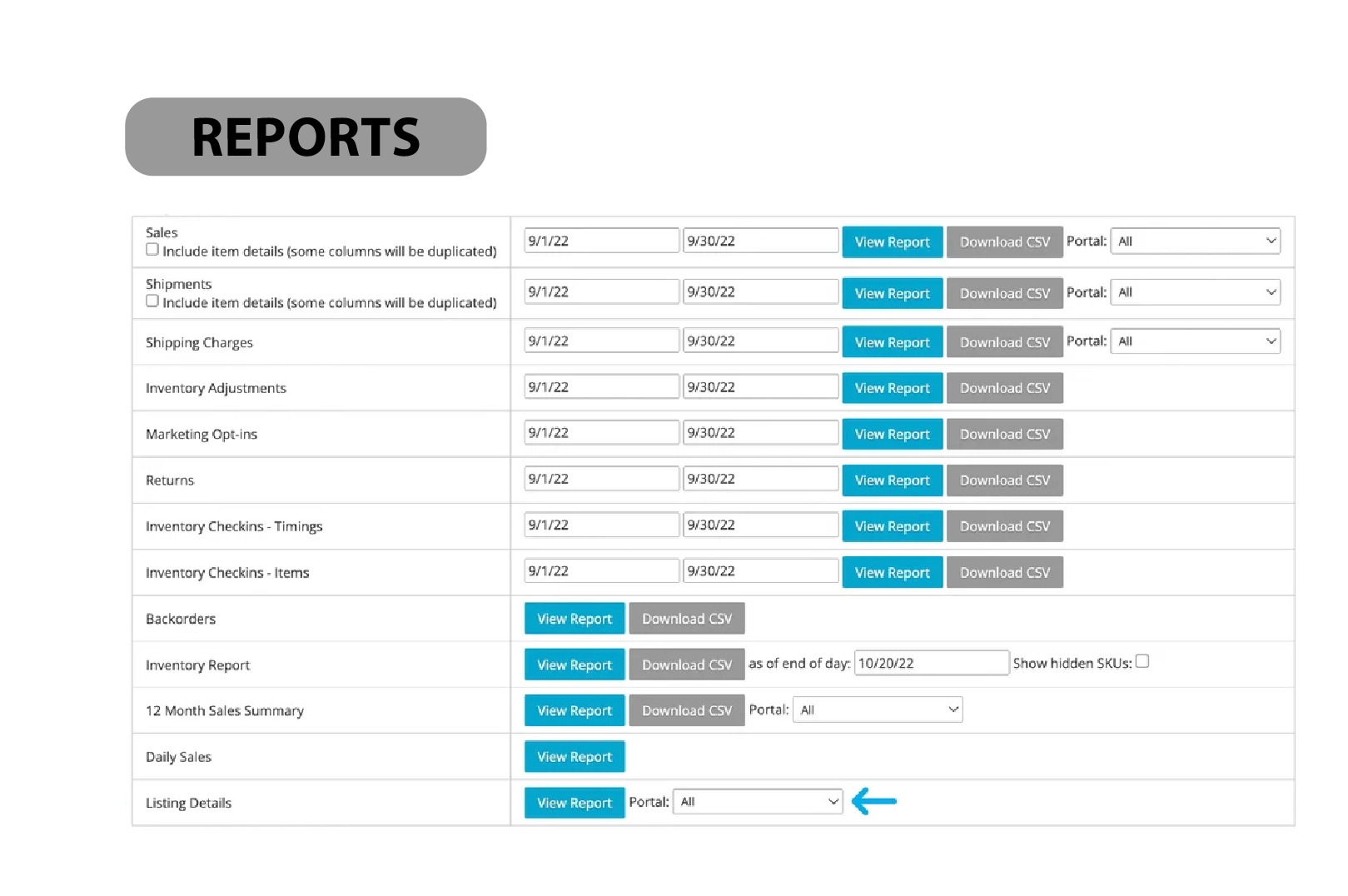The width and height of the screenshot is (1348, 896).
Task: Download CSV for Backorders
Action: pyautogui.click(x=687, y=619)
